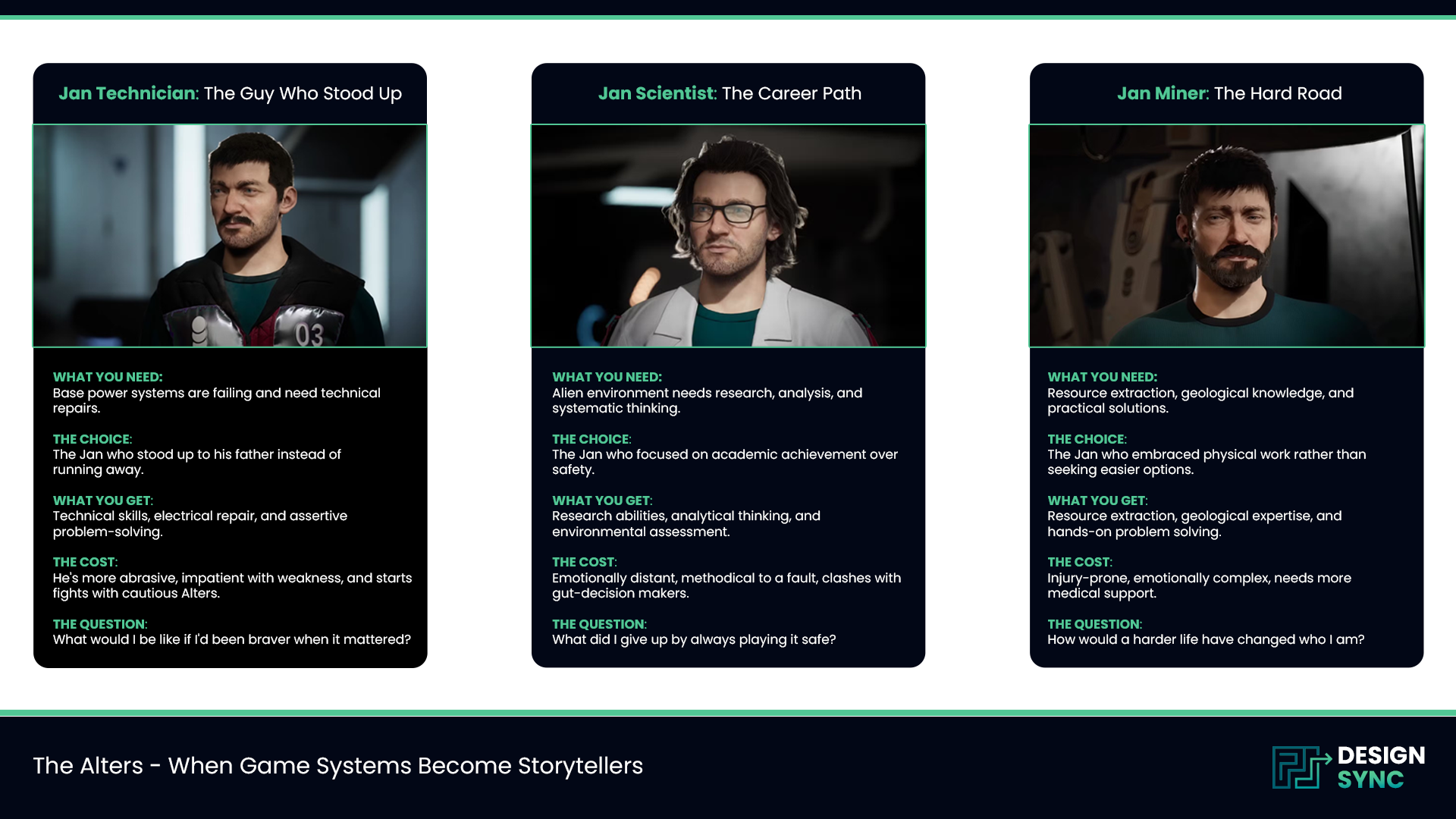Open the Jan Miner portrait image
1456x819 pixels.
coord(1226,235)
